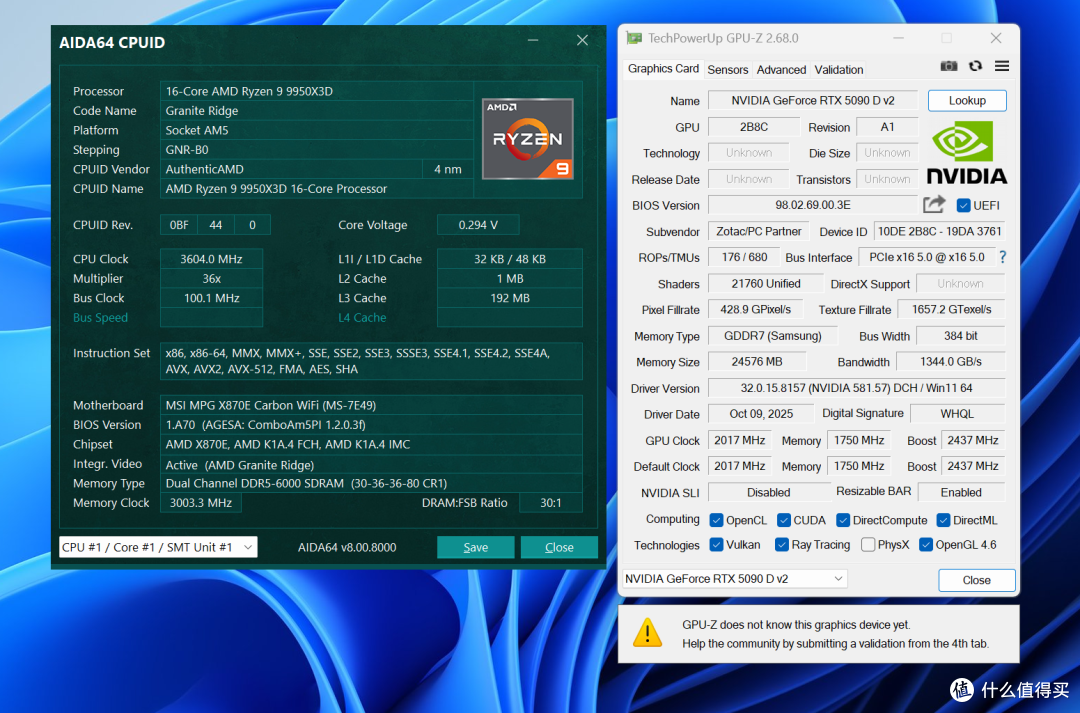Click the Memory Type value GDDR7 (Samsung)
Image resolution: width=1080 pixels, height=713 pixels.
pyautogui.click(x=773, y=335)
